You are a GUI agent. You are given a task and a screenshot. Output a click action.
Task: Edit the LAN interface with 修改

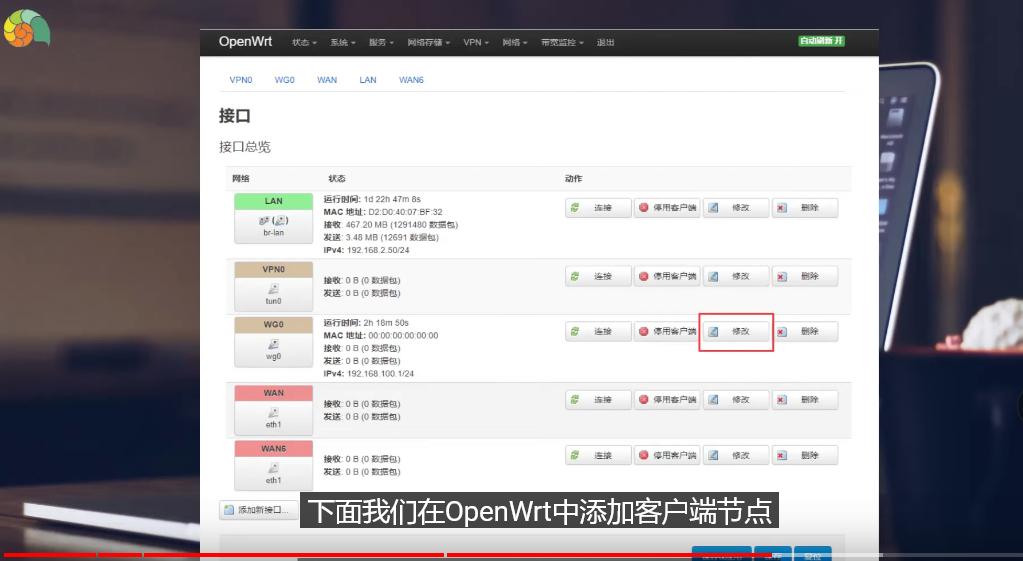pos(736,208)
